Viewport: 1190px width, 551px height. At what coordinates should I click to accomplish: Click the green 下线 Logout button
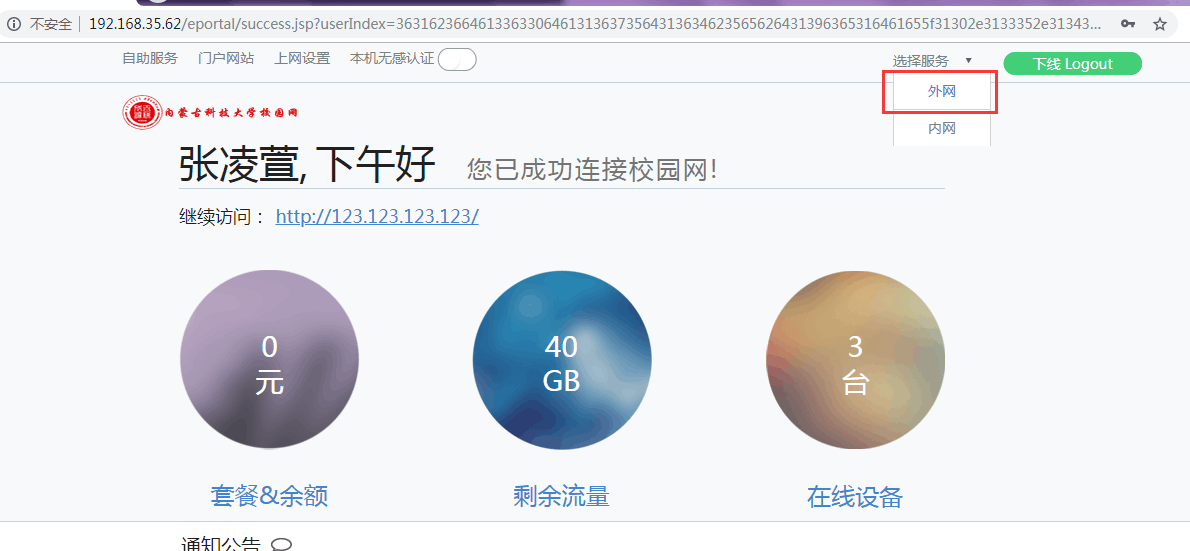(x=1072, y=64)
